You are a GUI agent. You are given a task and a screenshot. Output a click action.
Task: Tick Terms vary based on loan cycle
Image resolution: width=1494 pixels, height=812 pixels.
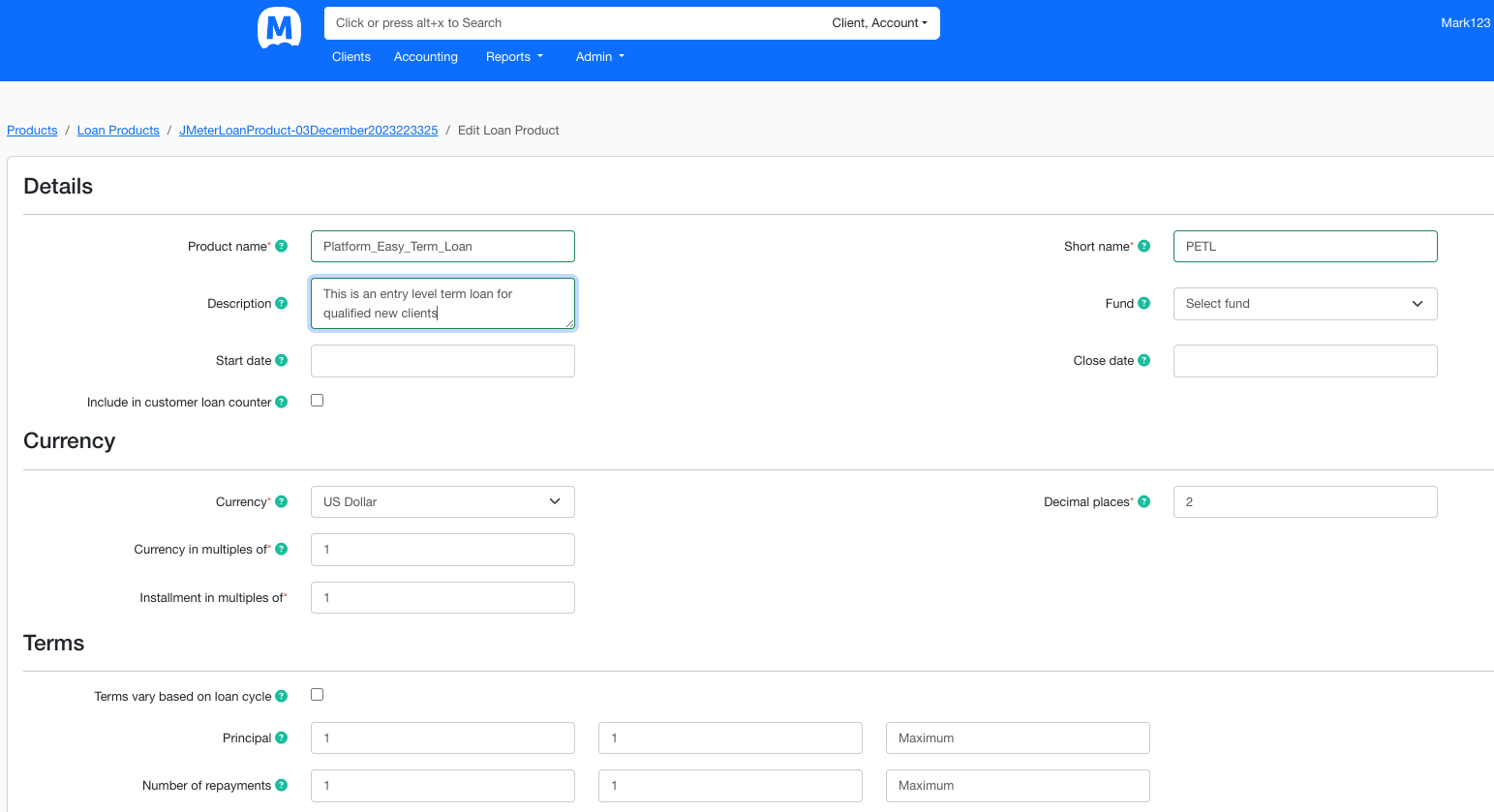317,695
